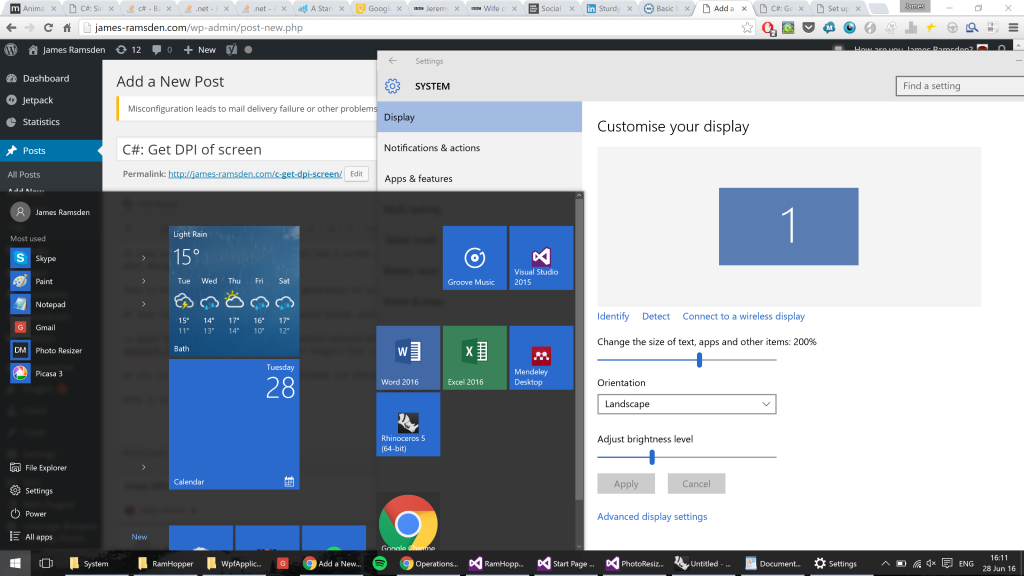Open the 12 pending updates in the admin bar
The height and width of the screenshot is (576, 1024).
tap(128, 50)
